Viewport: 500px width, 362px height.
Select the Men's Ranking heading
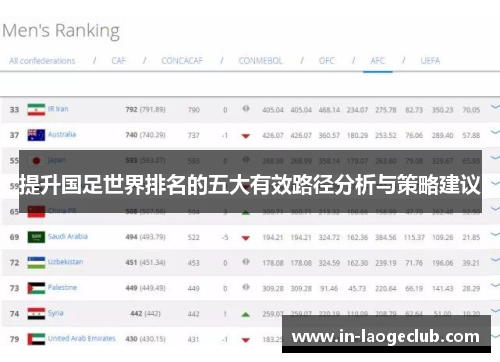point(61,31)
